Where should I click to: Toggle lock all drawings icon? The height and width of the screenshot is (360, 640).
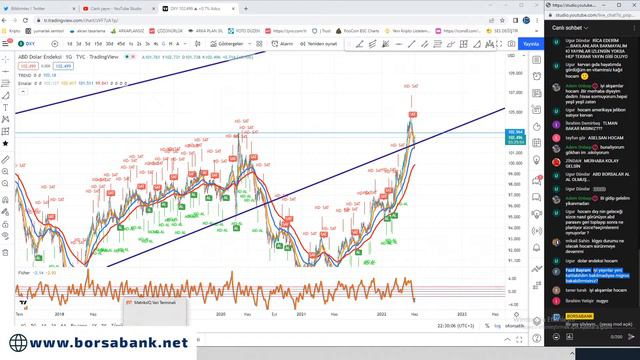click(5, 224)
